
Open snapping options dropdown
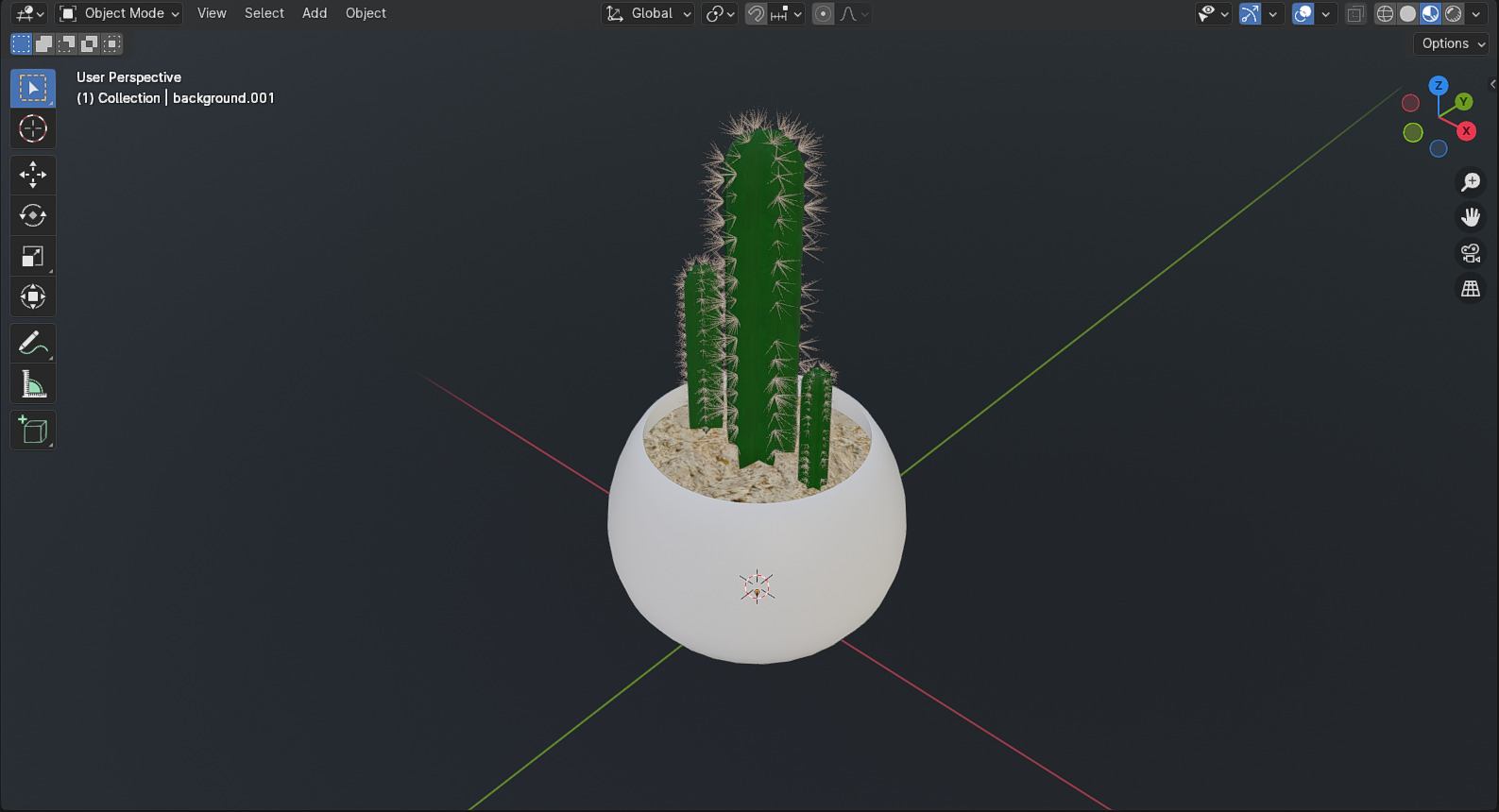(787, 13)
